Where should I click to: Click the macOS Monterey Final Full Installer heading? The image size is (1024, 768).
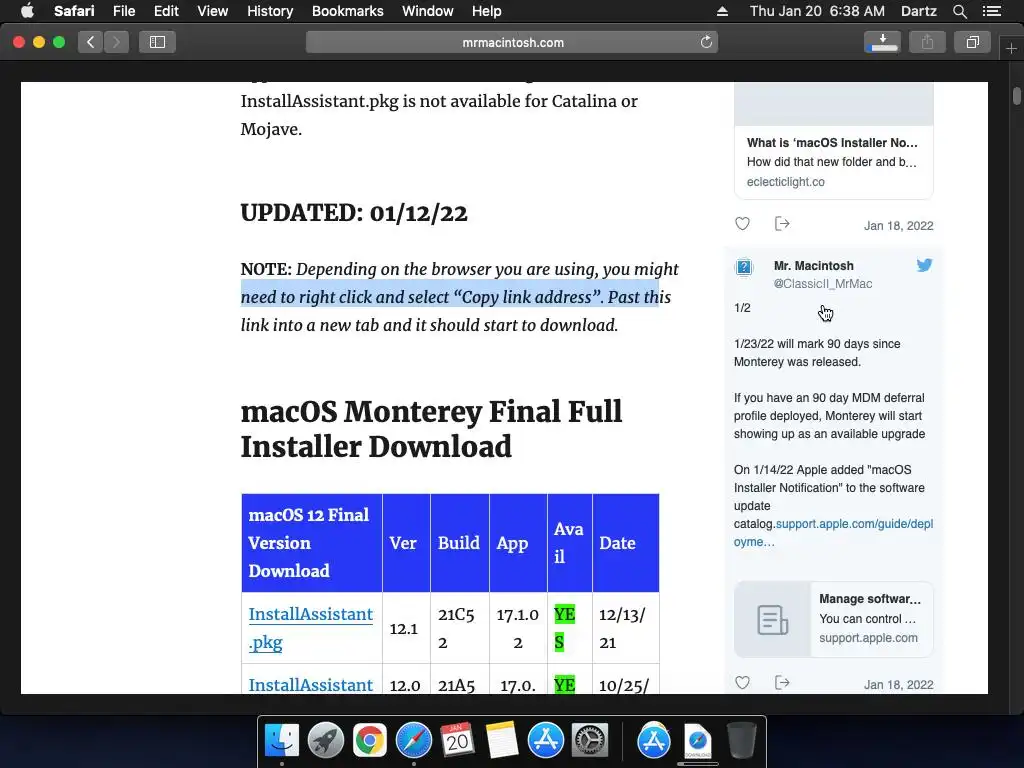[431, 429]
